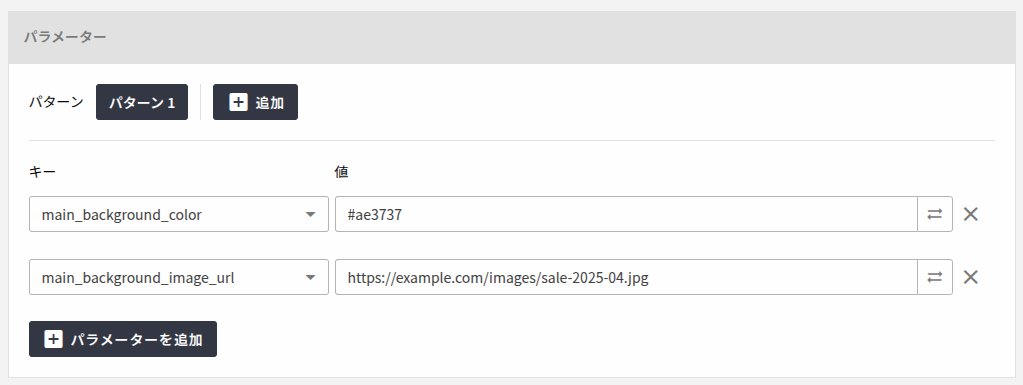Image resolution: width=1023 pixels, height=385 pixels.
Task: Click the vertical separator between パターン 1 and 追加
Action: [x=200, y=102]
